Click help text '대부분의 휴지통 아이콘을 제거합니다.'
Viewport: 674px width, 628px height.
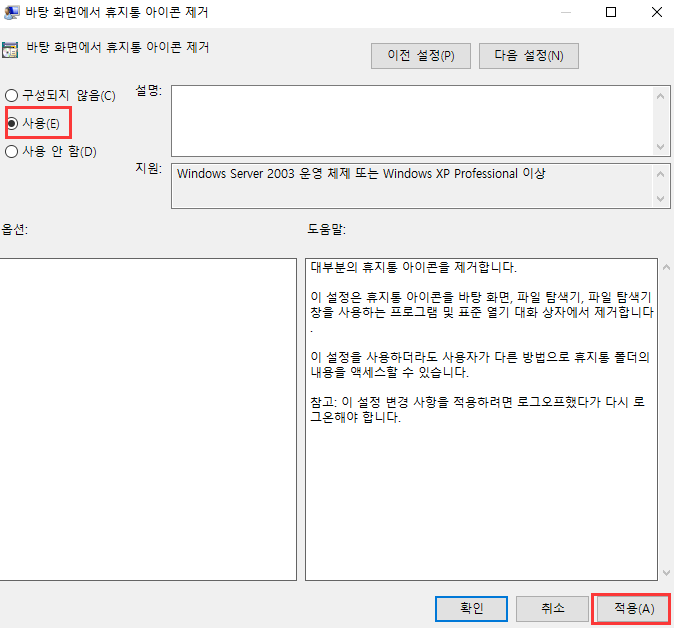click(x=414, y=267)
